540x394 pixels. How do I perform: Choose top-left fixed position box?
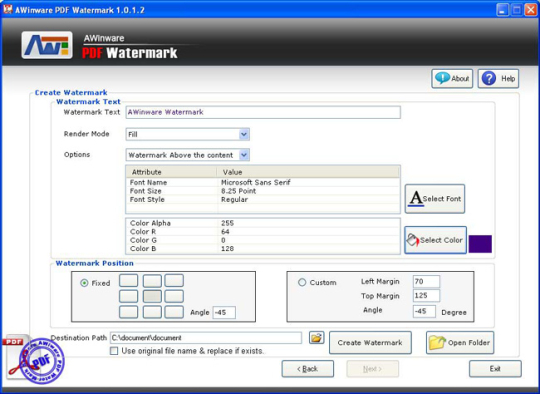[128, 281]
